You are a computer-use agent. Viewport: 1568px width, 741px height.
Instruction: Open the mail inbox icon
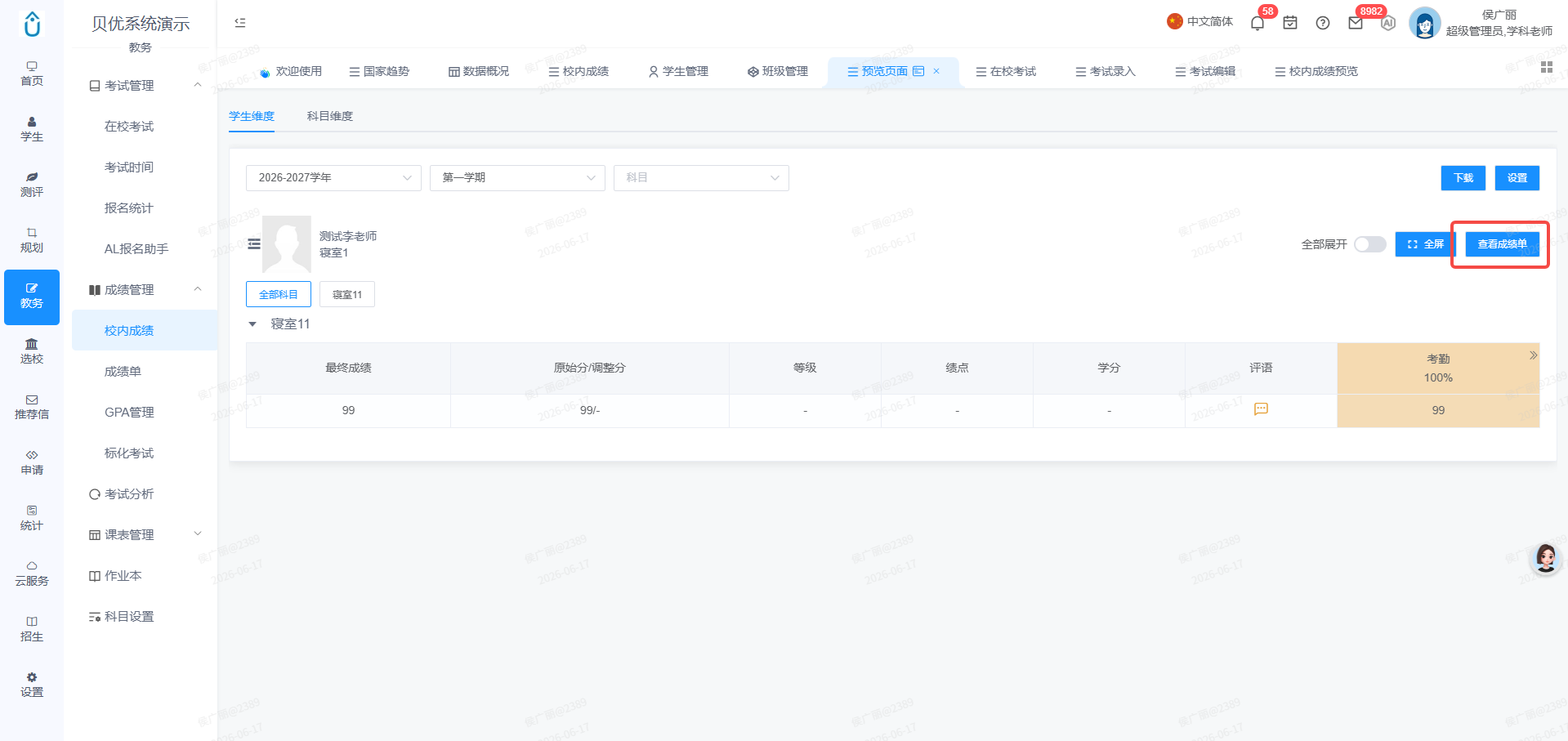tap(1356, 23)
